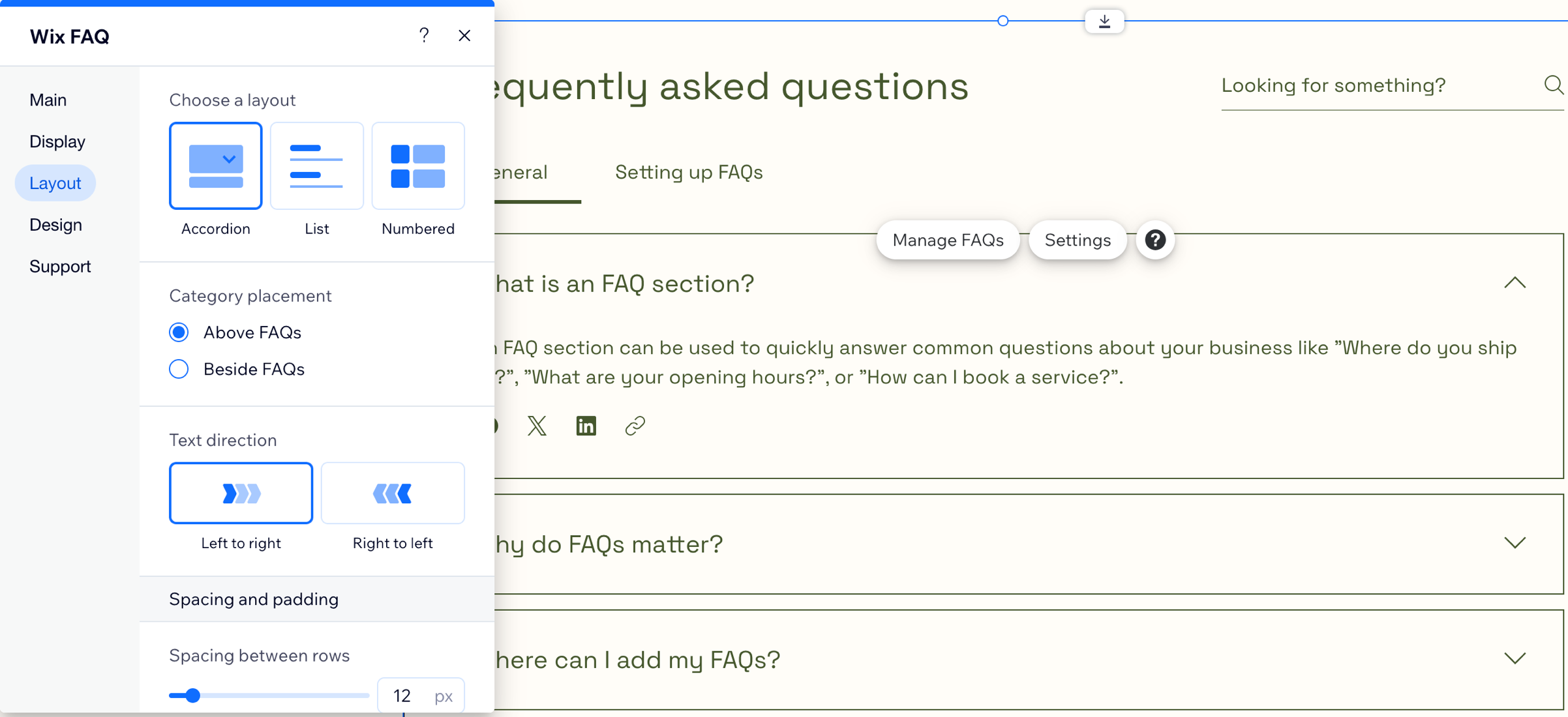Choose the List layout icon
The height and width of the screenshot is (717, 1568).
[x=316, y=166]
